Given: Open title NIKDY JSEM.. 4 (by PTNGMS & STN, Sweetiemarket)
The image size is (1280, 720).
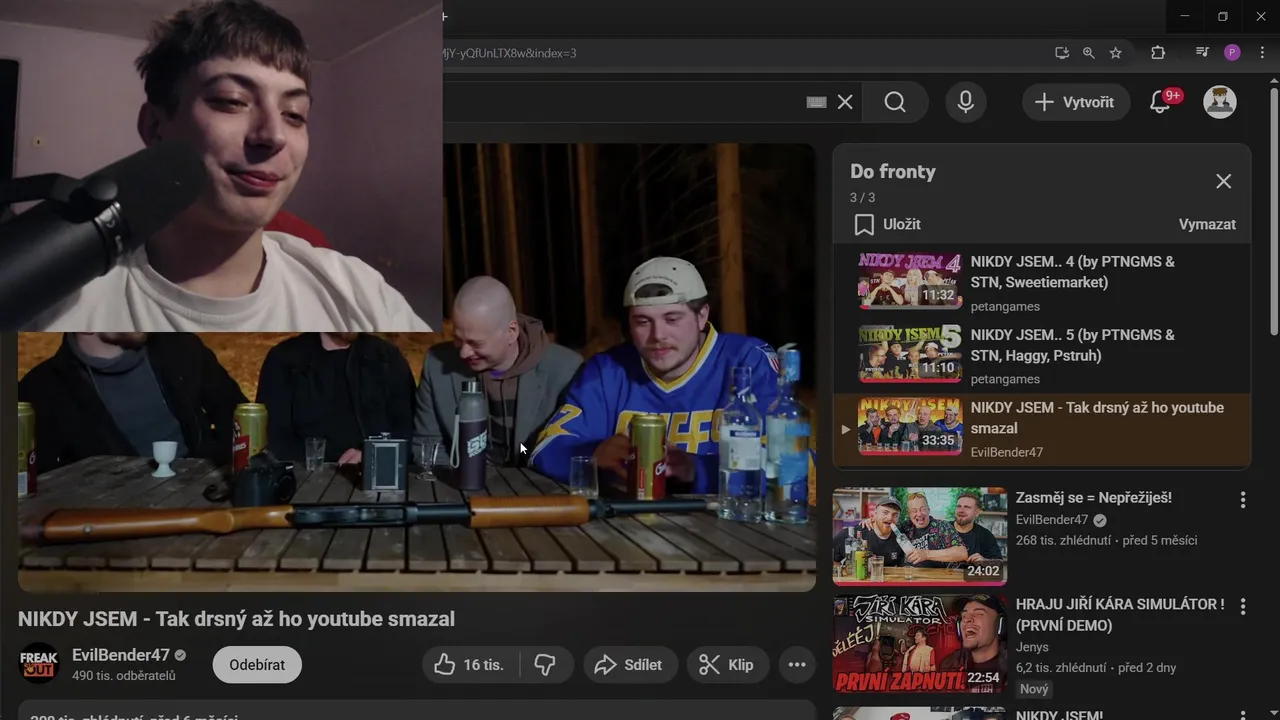Looking at the screenshot, I should 1073,272.
